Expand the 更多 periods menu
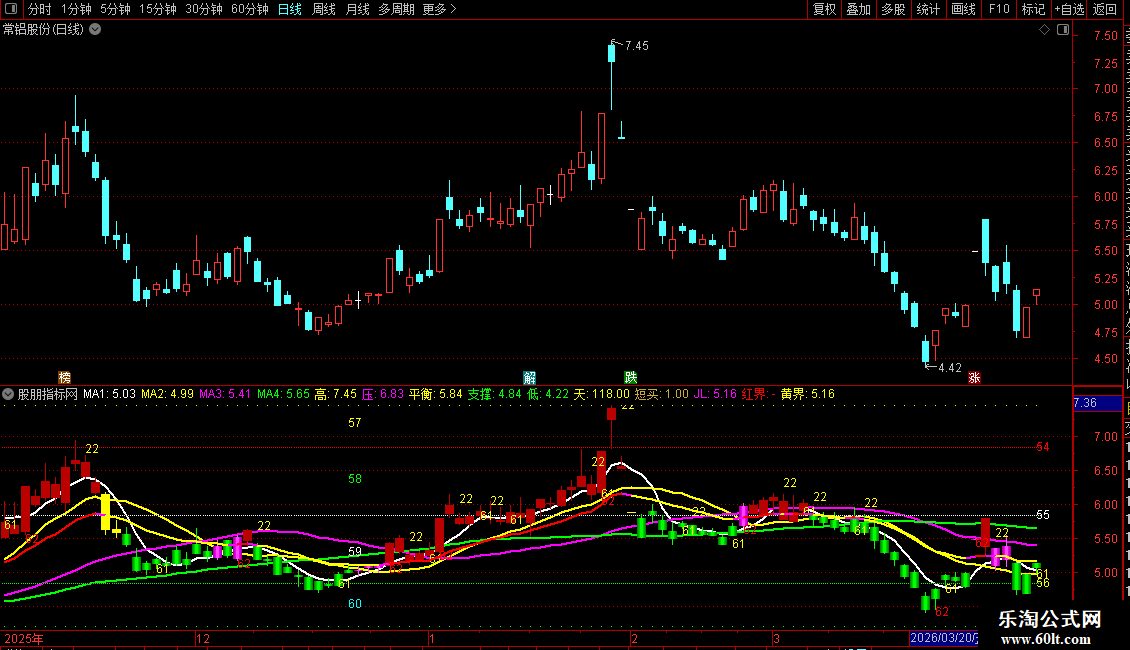 pos(439,9)
